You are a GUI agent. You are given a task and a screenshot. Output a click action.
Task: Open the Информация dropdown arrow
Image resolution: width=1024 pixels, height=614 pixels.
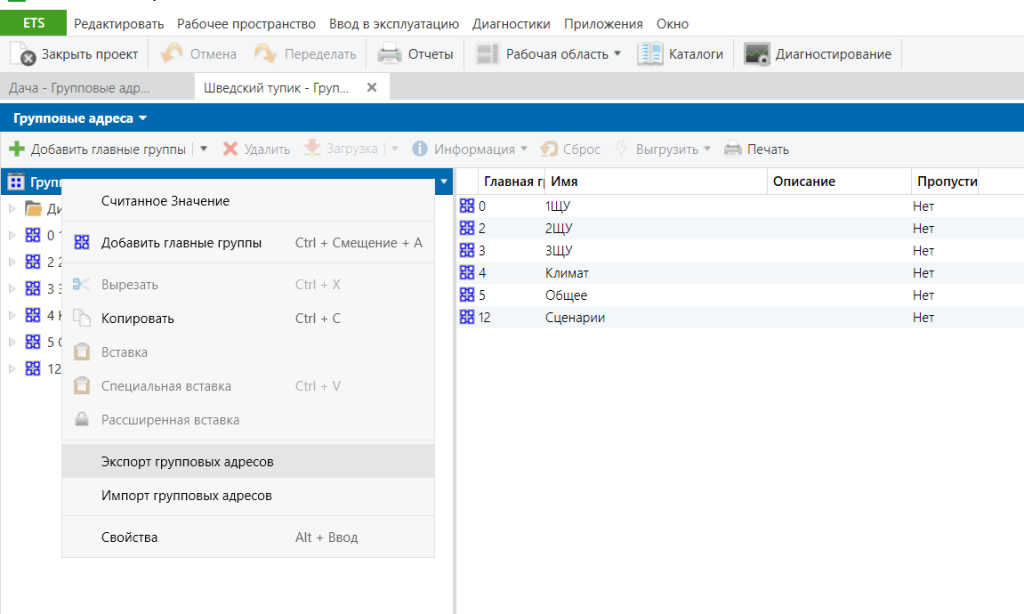pyautogui.click(x=524, y=149)
